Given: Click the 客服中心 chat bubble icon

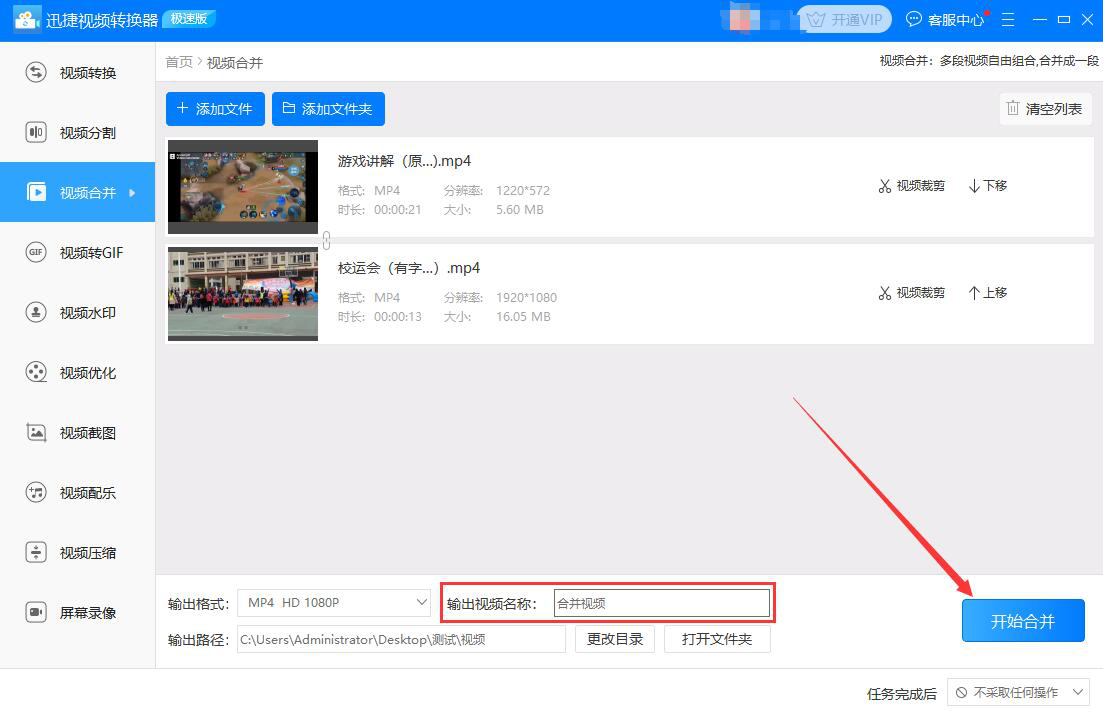Looking at the screenshot, I should [913, 20].
